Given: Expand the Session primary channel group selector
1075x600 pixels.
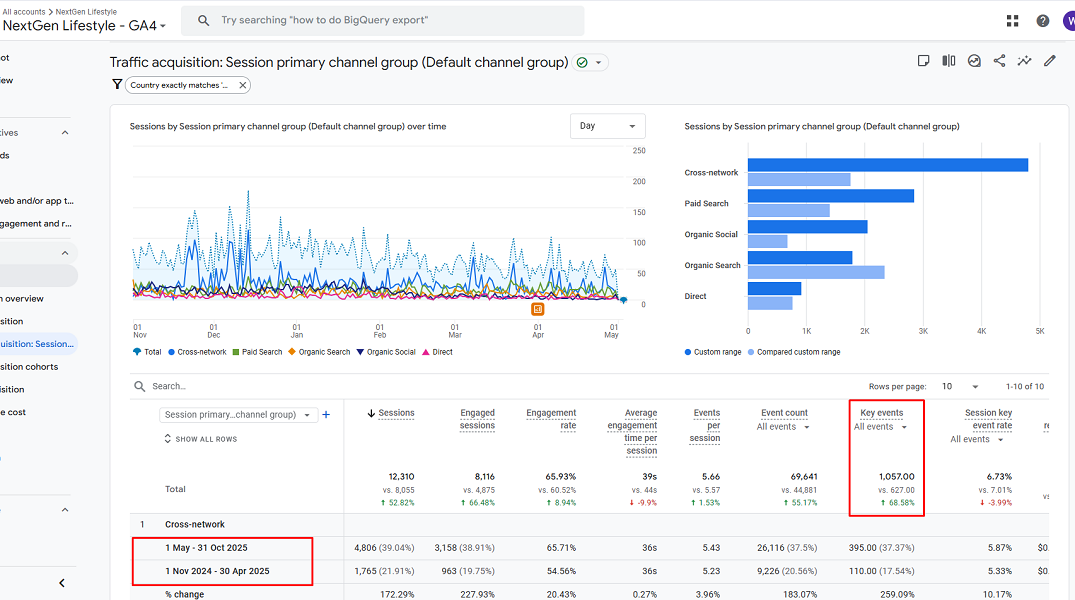Looking at the screenshot, I should [x=238, y=415].
